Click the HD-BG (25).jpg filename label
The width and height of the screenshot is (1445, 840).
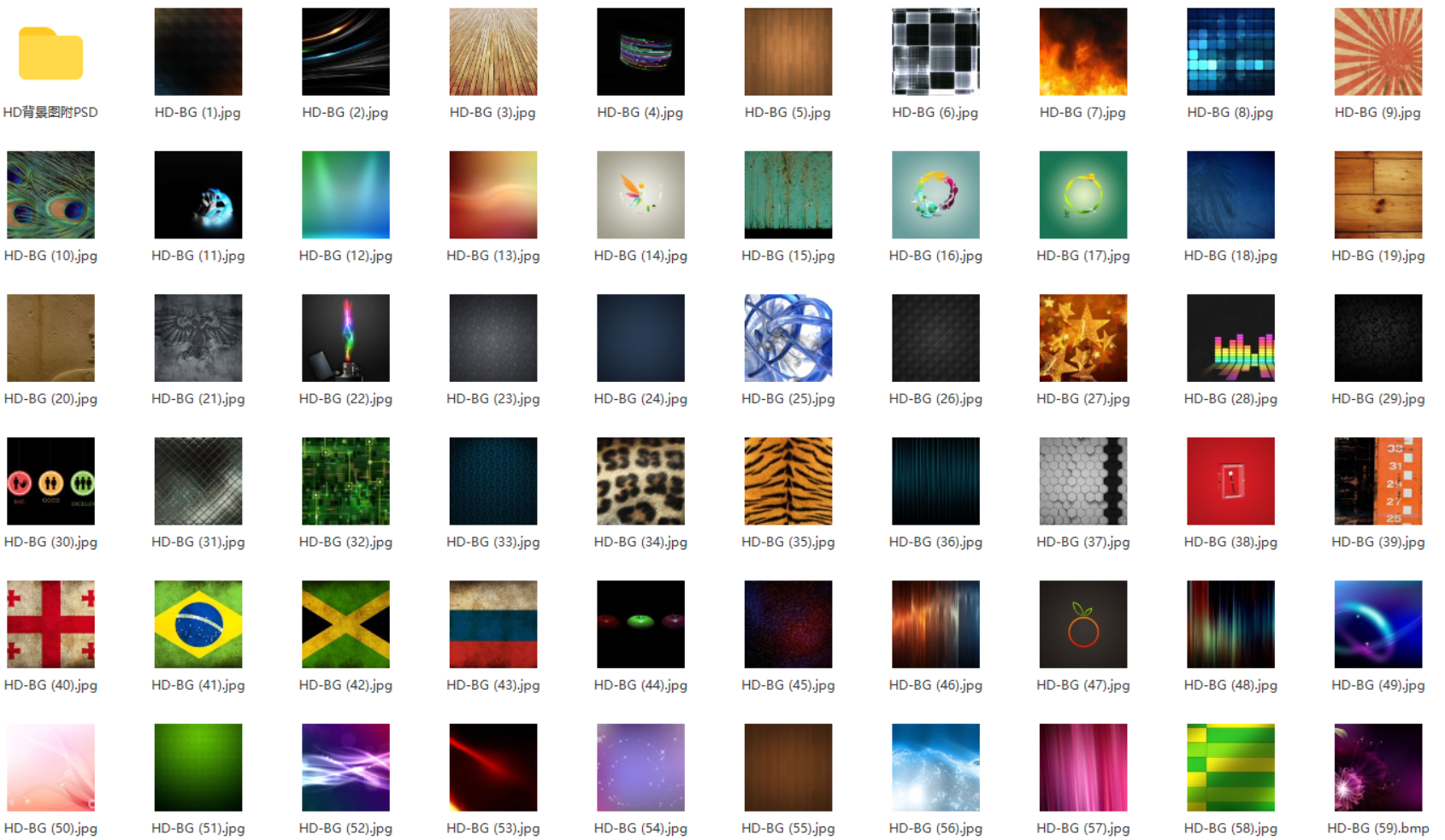pyautogui.click(x=787, y=399)
